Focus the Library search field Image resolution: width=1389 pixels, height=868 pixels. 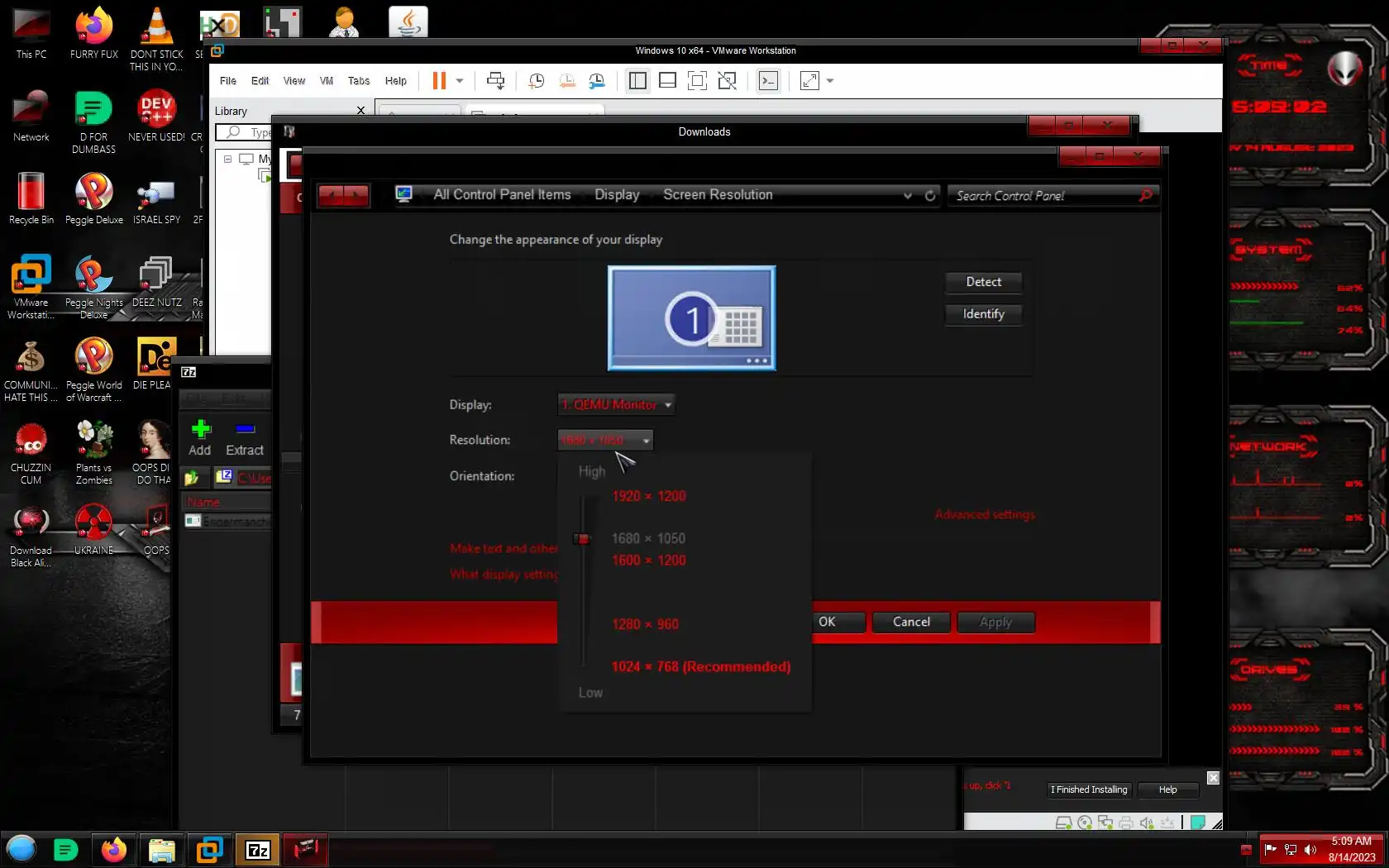click(245, 132)
